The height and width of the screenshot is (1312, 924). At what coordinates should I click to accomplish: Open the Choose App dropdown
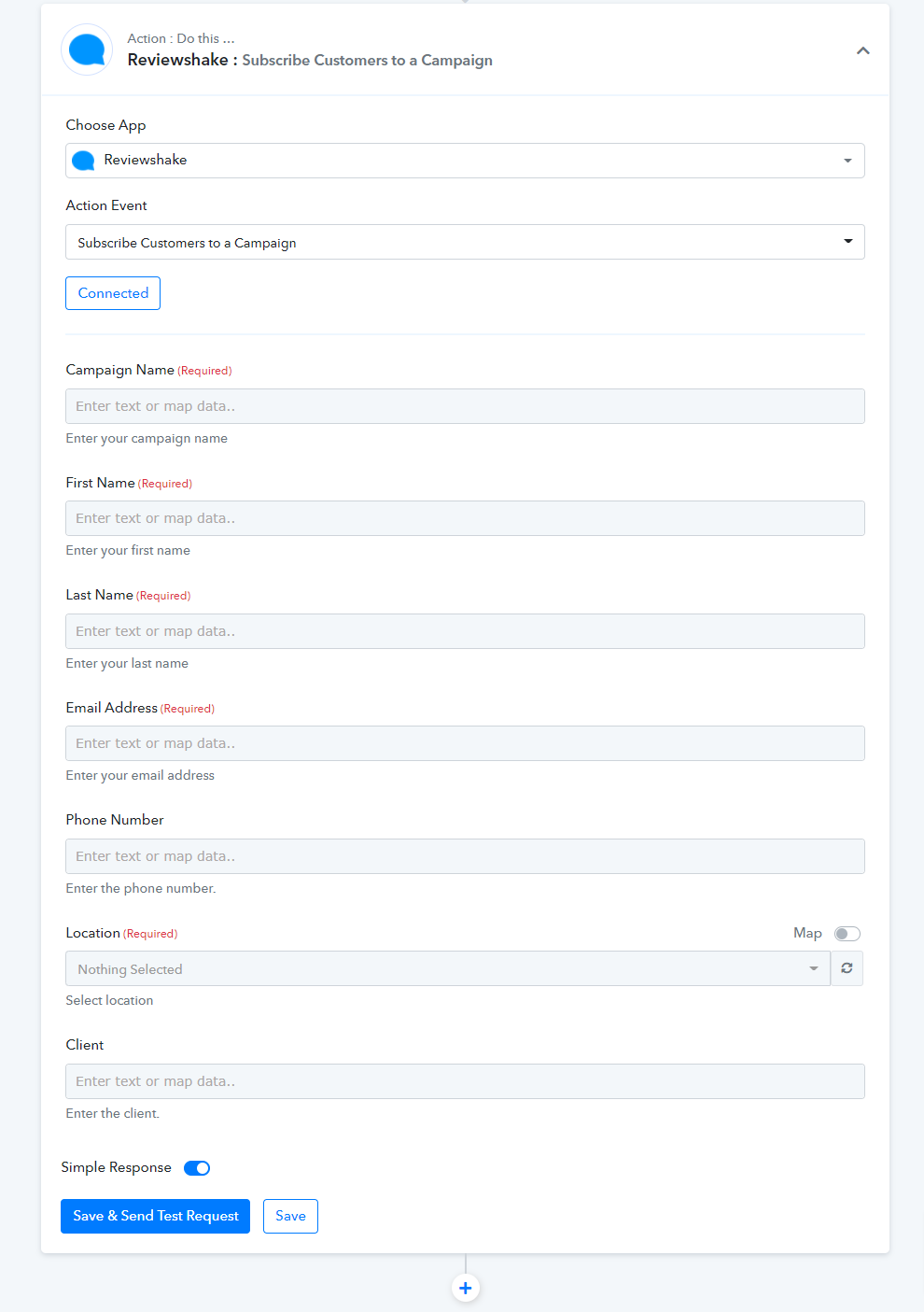point(465,161)
